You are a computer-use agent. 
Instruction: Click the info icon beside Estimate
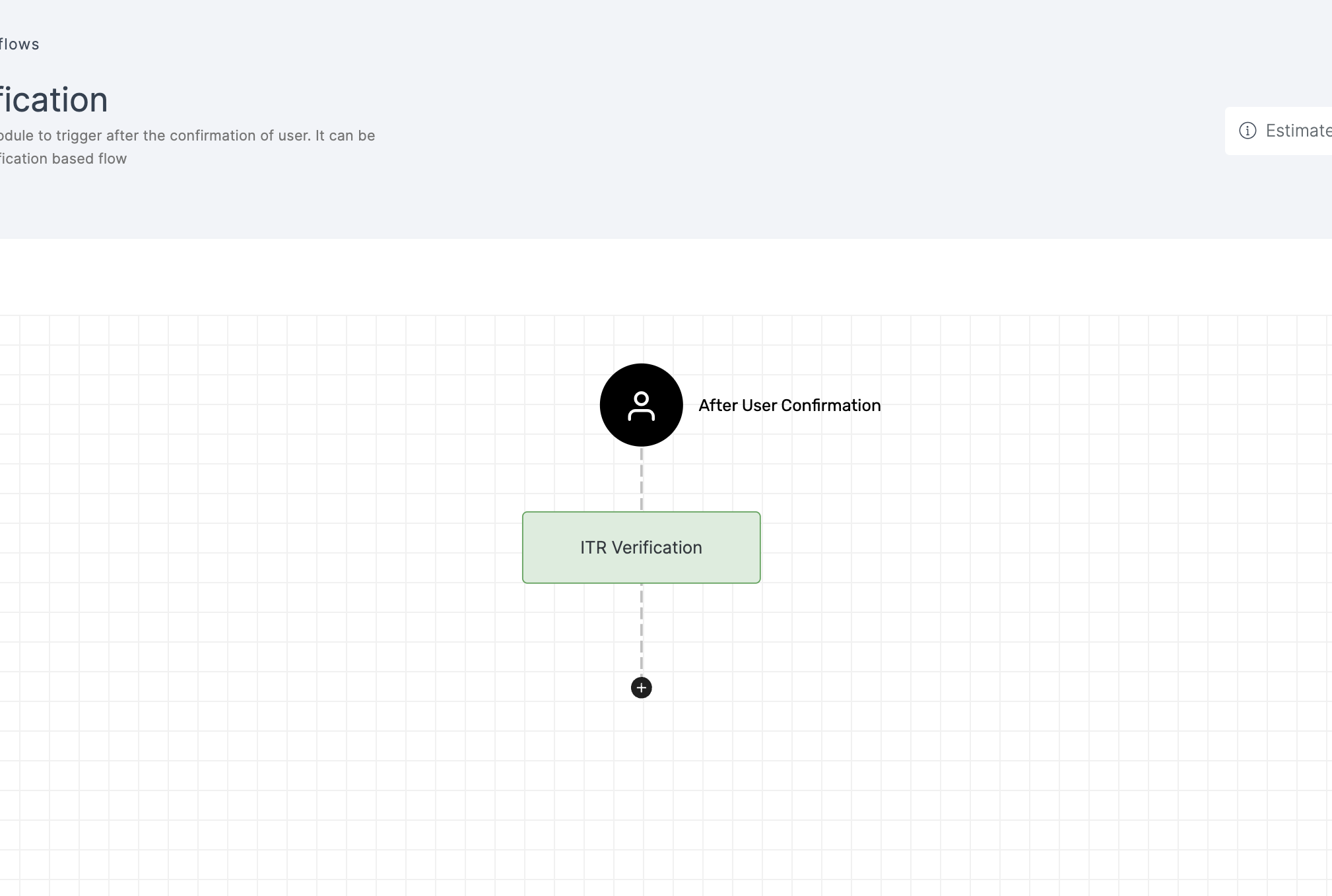point(1248,131)
